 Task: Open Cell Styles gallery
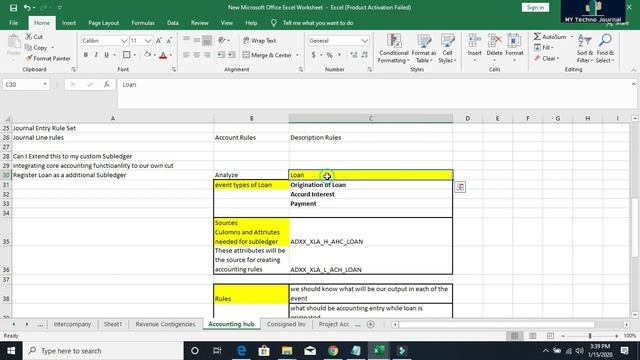point(447,49)
